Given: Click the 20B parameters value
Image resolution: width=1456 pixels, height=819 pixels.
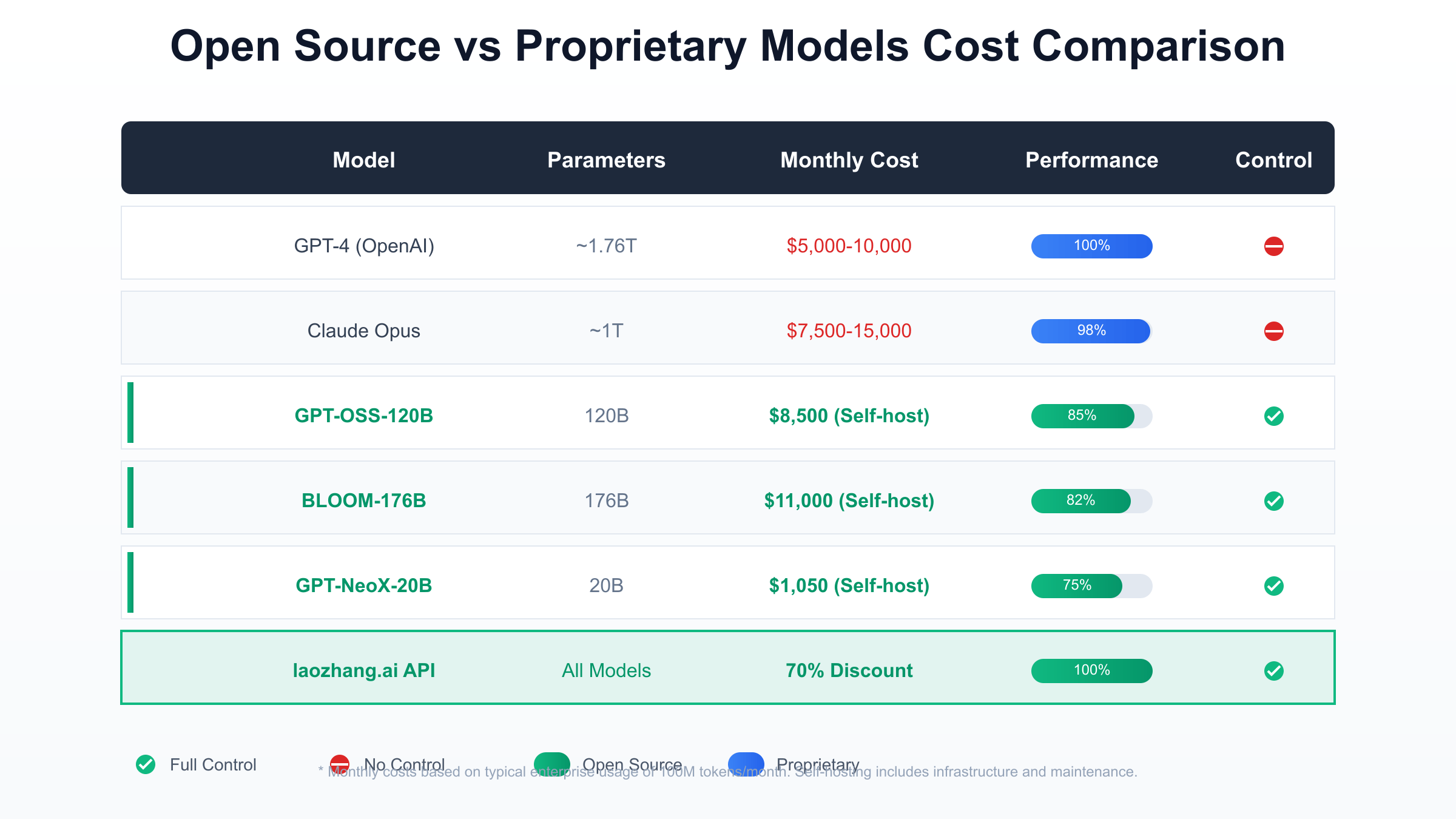Looking at the screenshot, I should [x=607, y=585].
